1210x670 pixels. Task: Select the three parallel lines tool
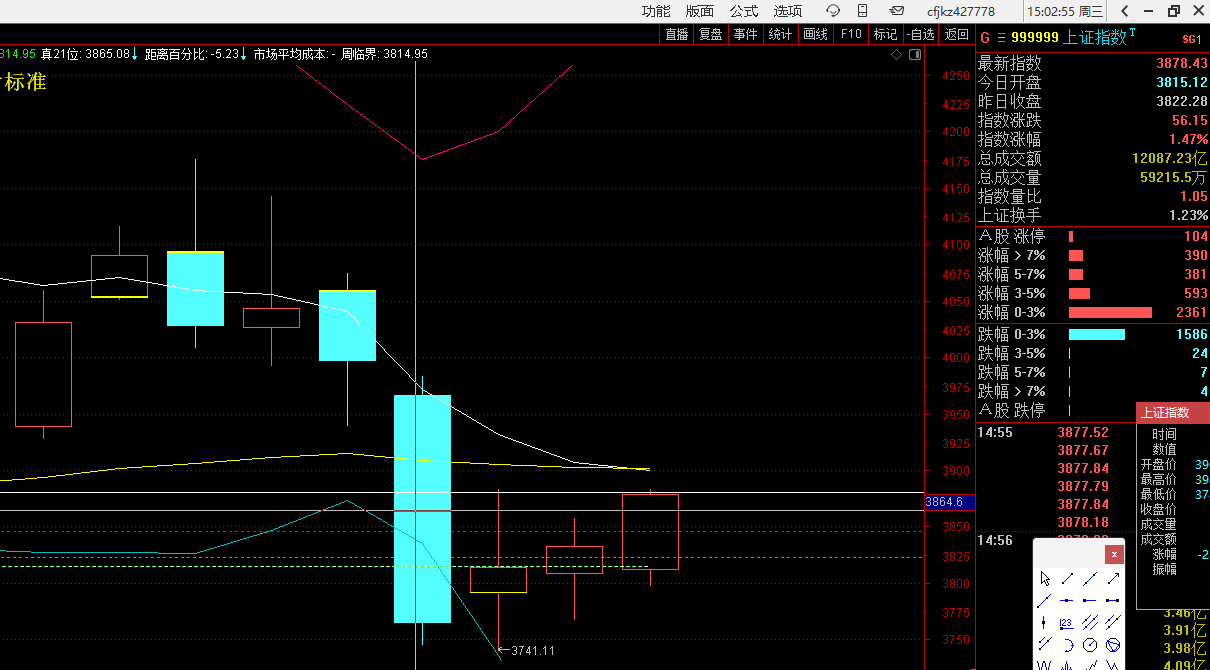[x=1089, y=622]
